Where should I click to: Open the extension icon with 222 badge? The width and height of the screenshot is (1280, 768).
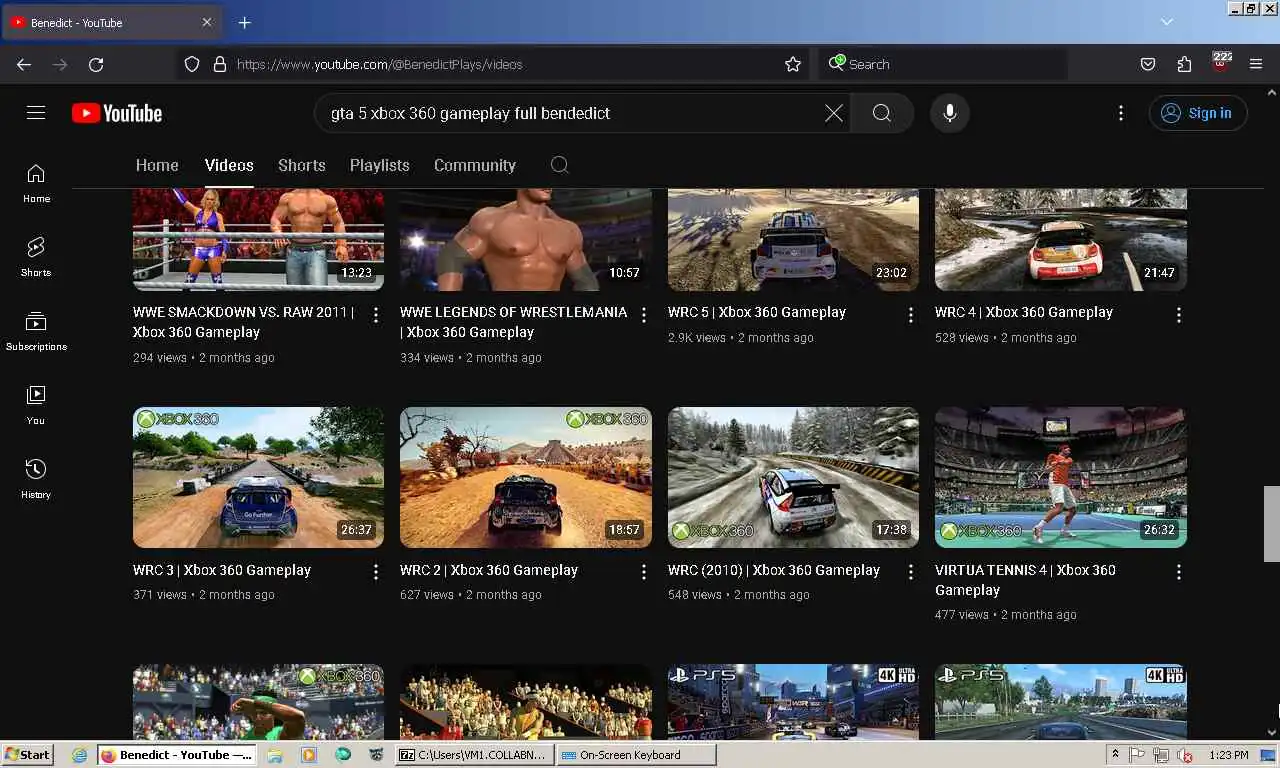(1220, 62)
